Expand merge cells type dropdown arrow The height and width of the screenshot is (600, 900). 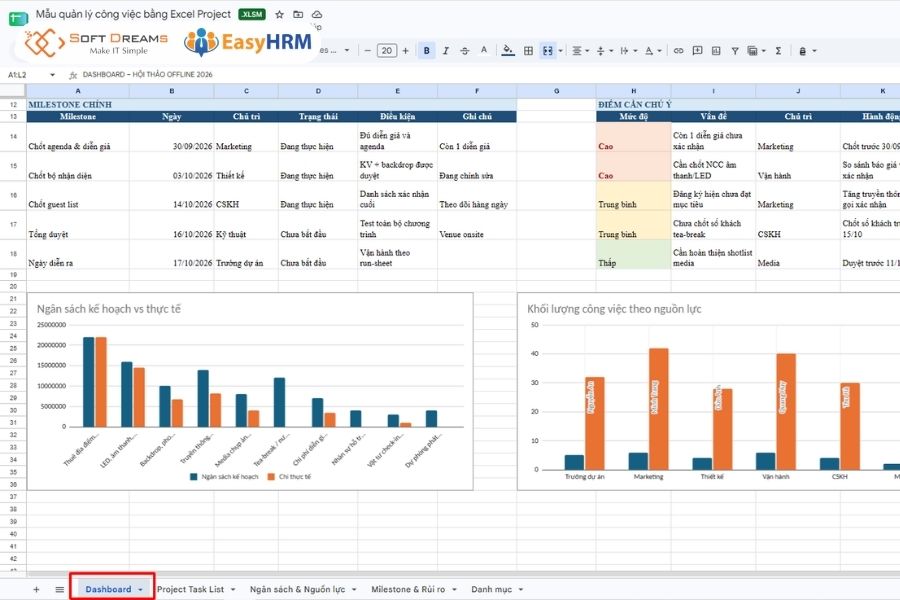pos(561,51)
